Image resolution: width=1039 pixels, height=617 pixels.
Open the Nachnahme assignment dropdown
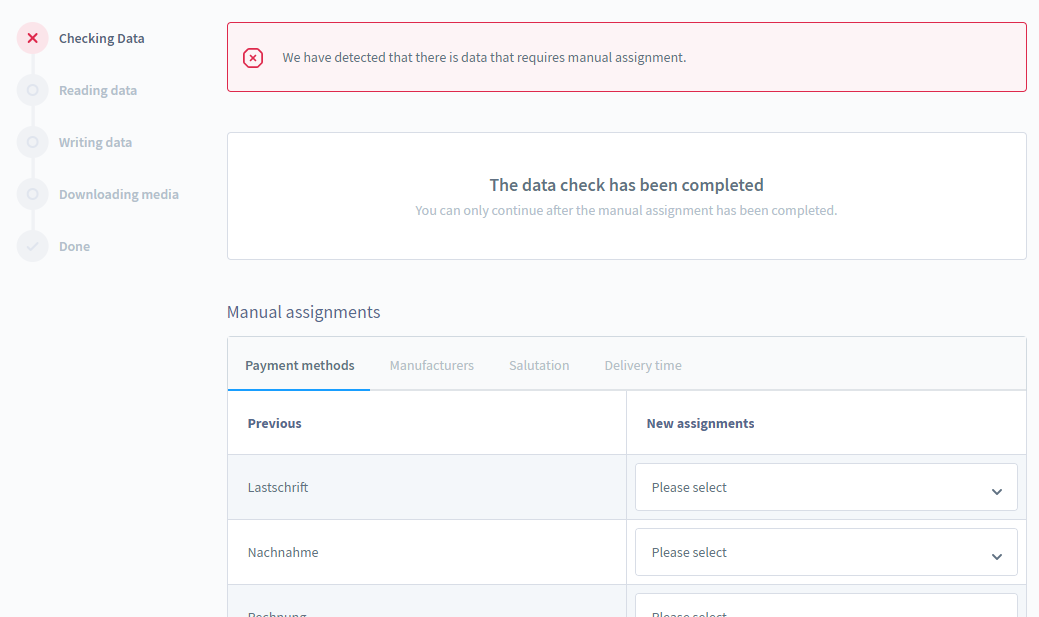tap(825, 553)
